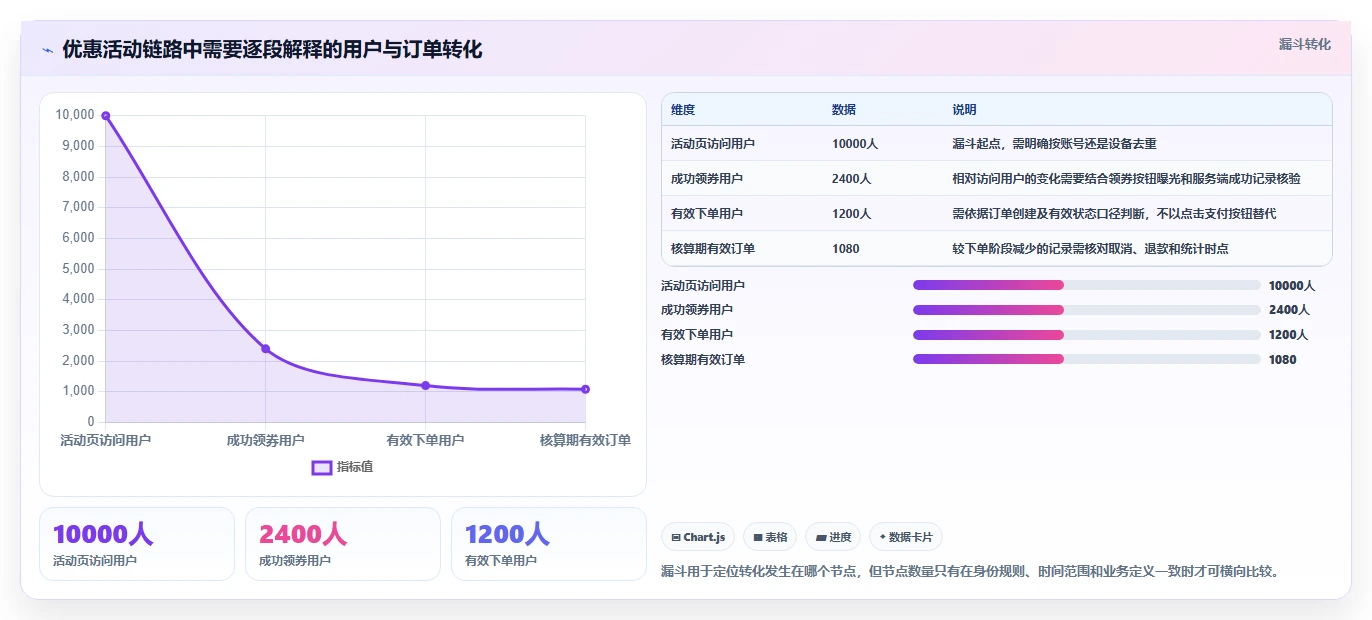Click the 表格 chip

pyautogui.click(x=770, y=537)
